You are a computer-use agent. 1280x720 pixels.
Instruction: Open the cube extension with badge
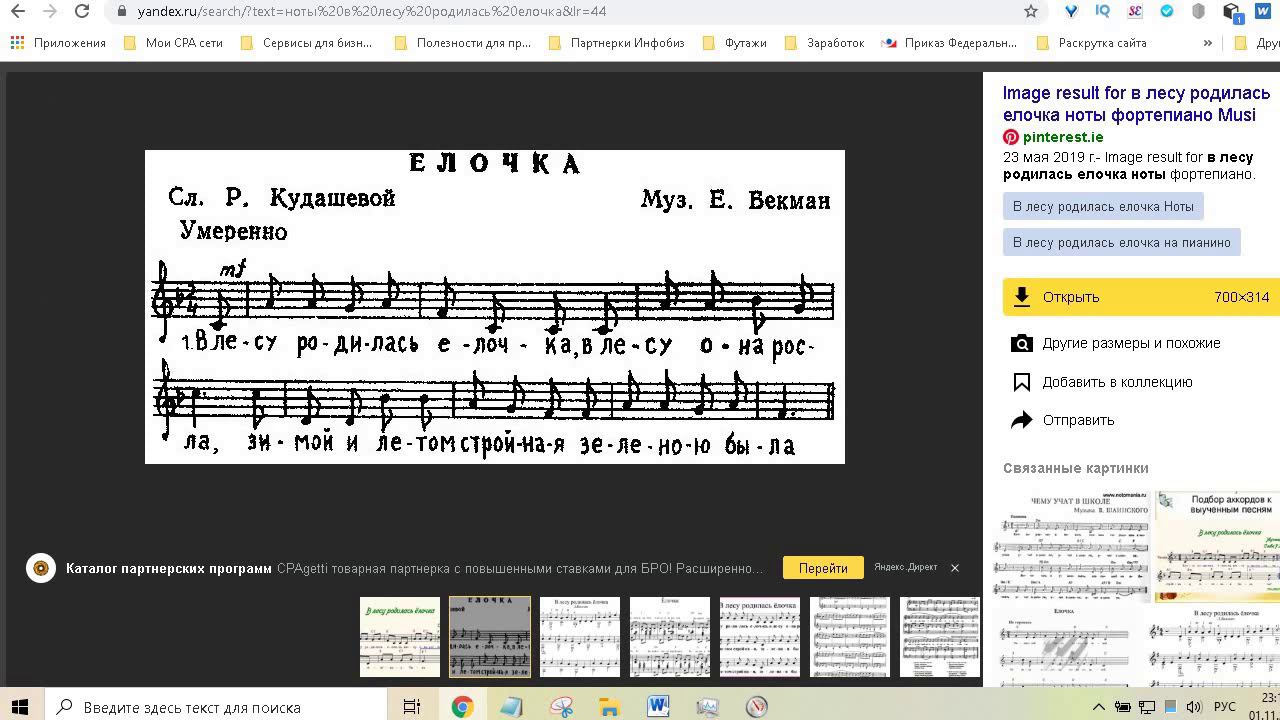[x=1232, y=12]
